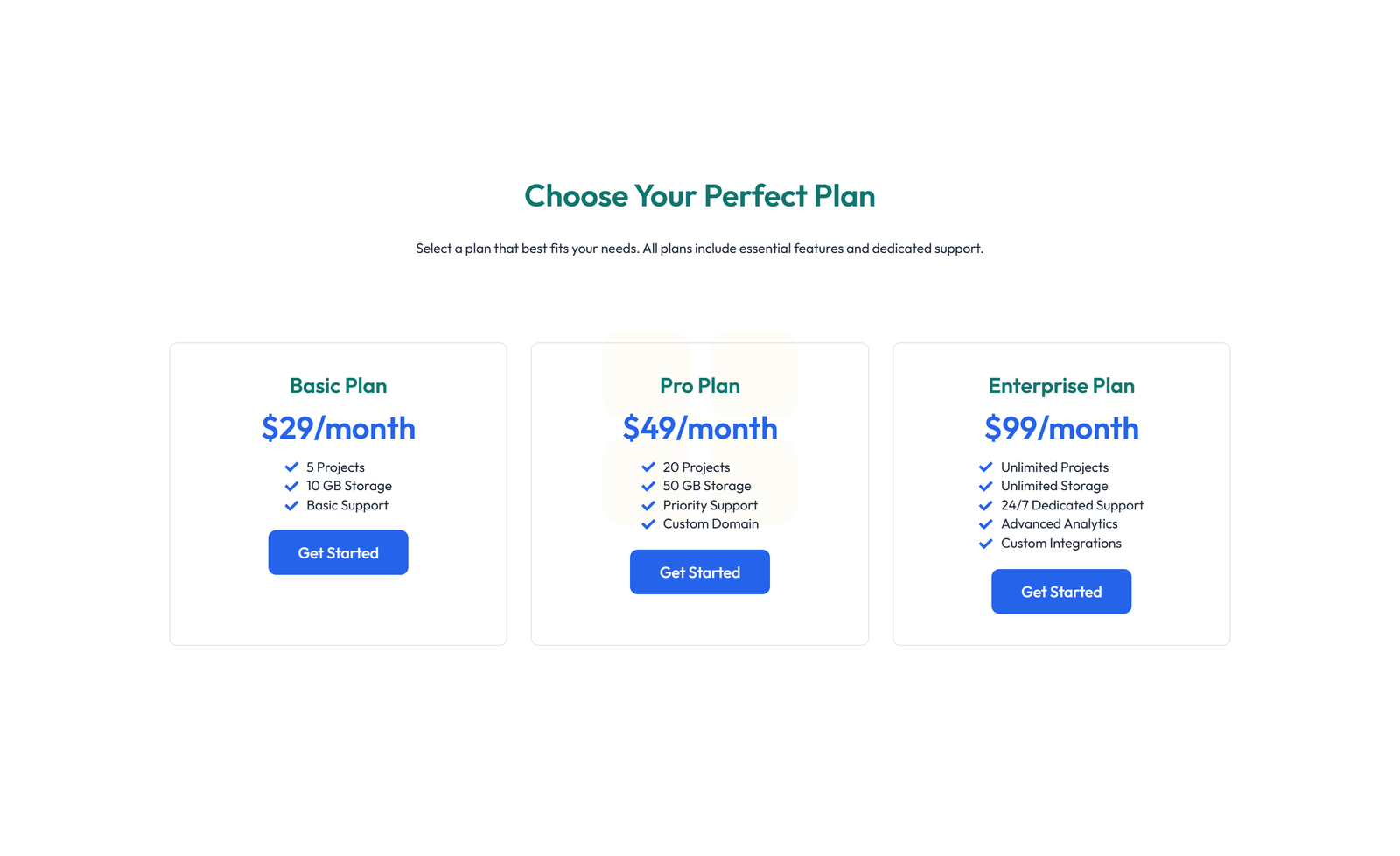Screen dimensions: 1400x856
Task: Click the checkmark beside Custom Domain
Action: (x=648, y=523)
